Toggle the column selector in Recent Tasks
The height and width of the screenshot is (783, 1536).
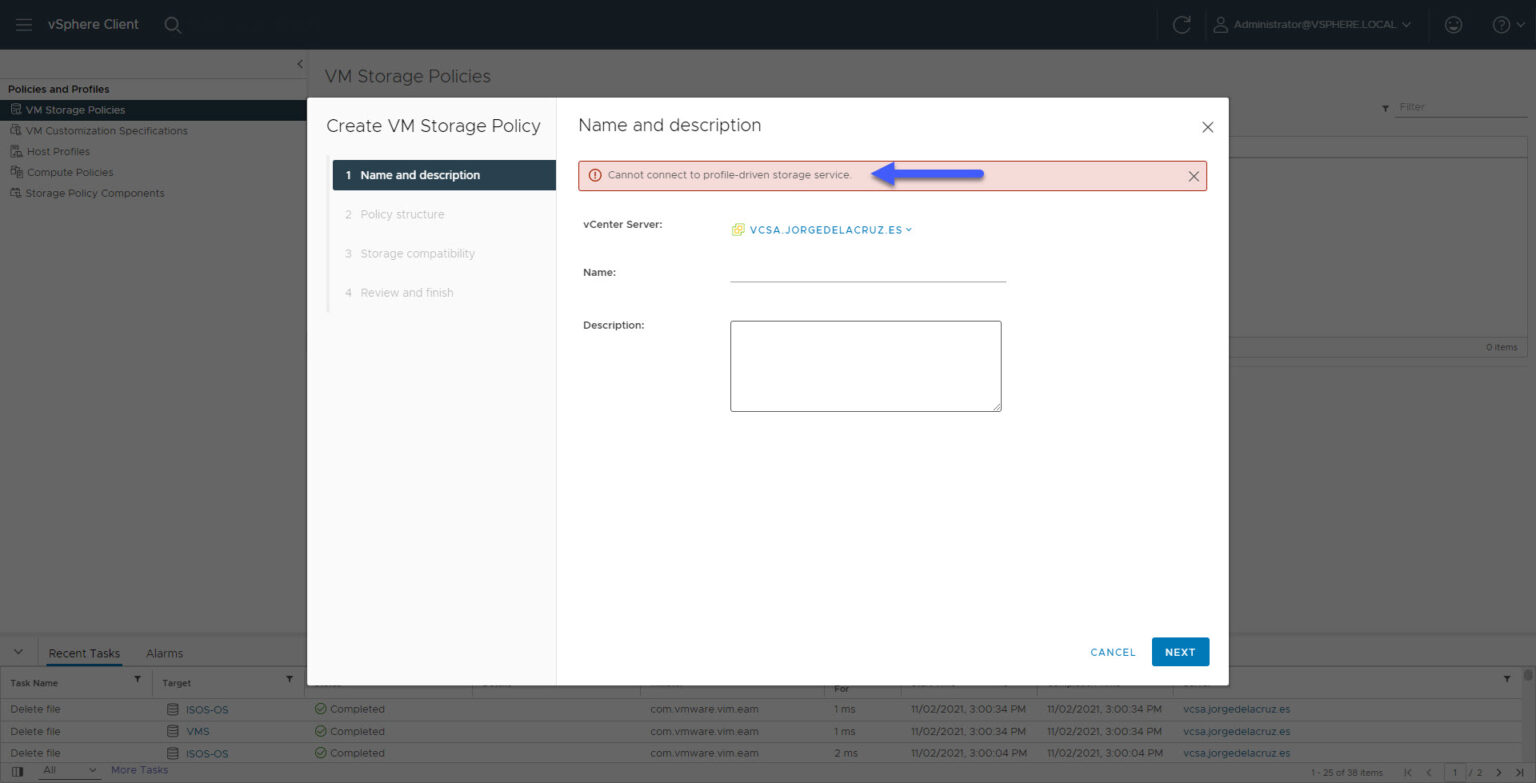pos(18,769)
